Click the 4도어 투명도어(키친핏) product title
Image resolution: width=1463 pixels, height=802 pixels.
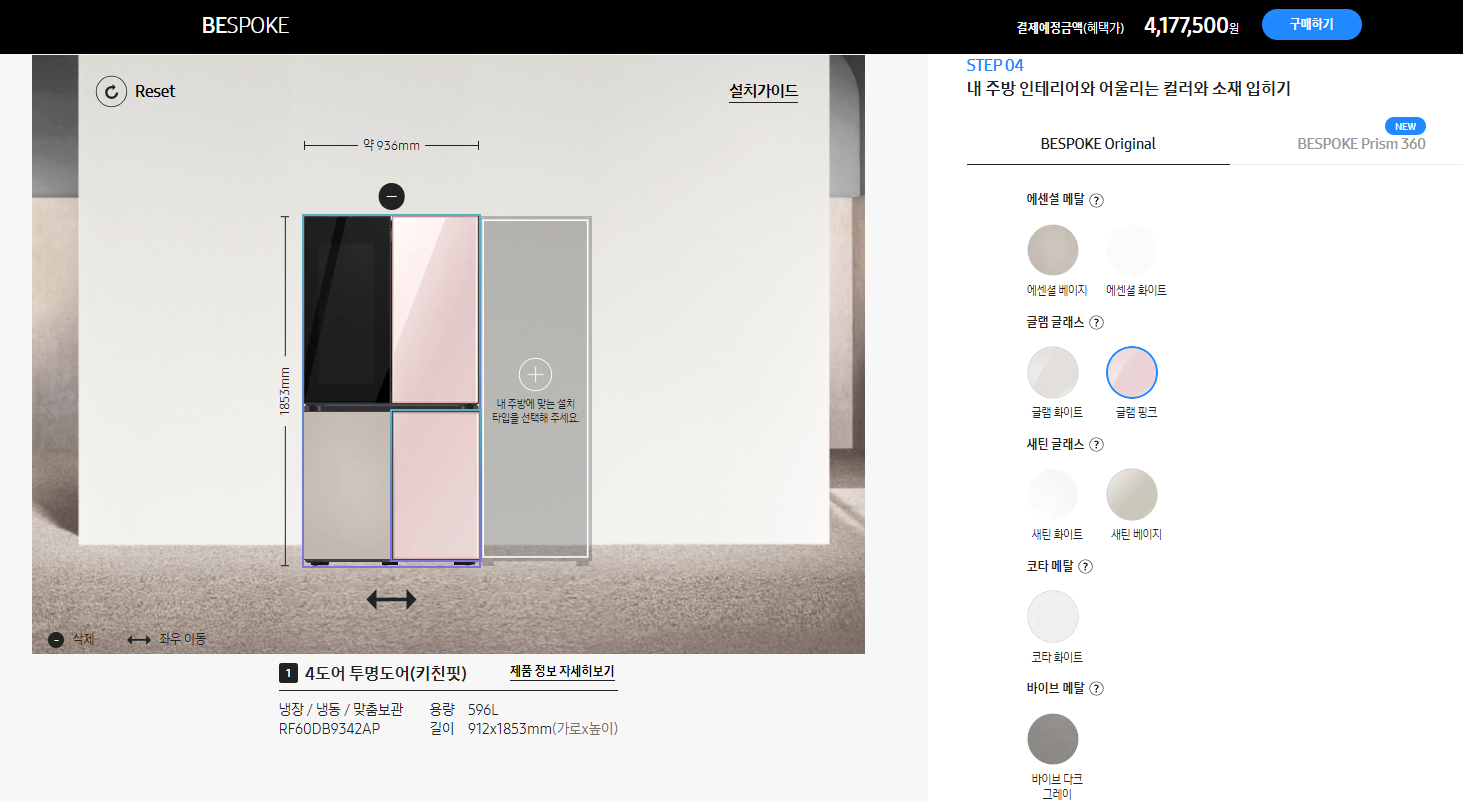click(386, 673)
